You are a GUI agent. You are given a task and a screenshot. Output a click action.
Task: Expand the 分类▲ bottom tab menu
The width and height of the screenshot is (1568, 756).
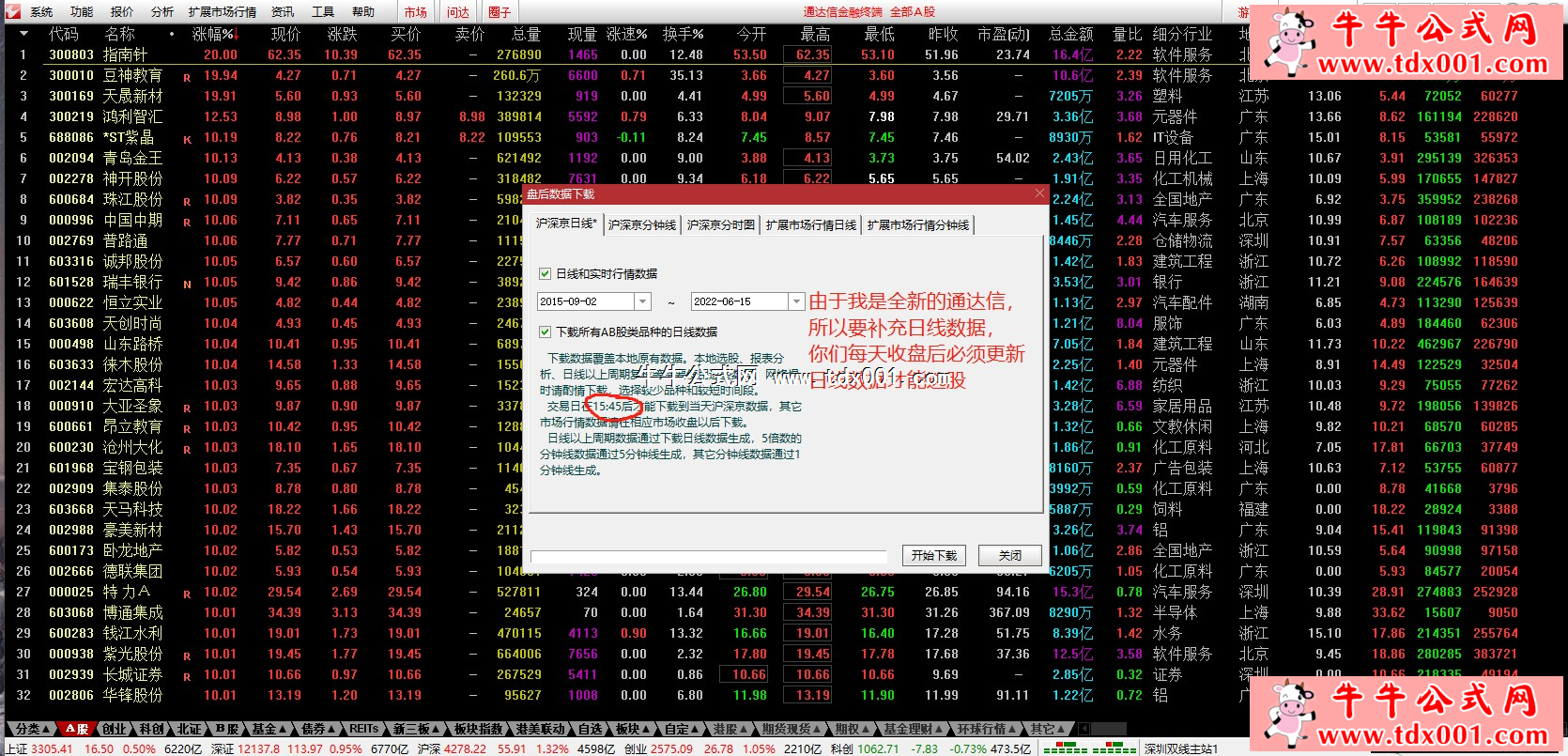pos(33,729)
